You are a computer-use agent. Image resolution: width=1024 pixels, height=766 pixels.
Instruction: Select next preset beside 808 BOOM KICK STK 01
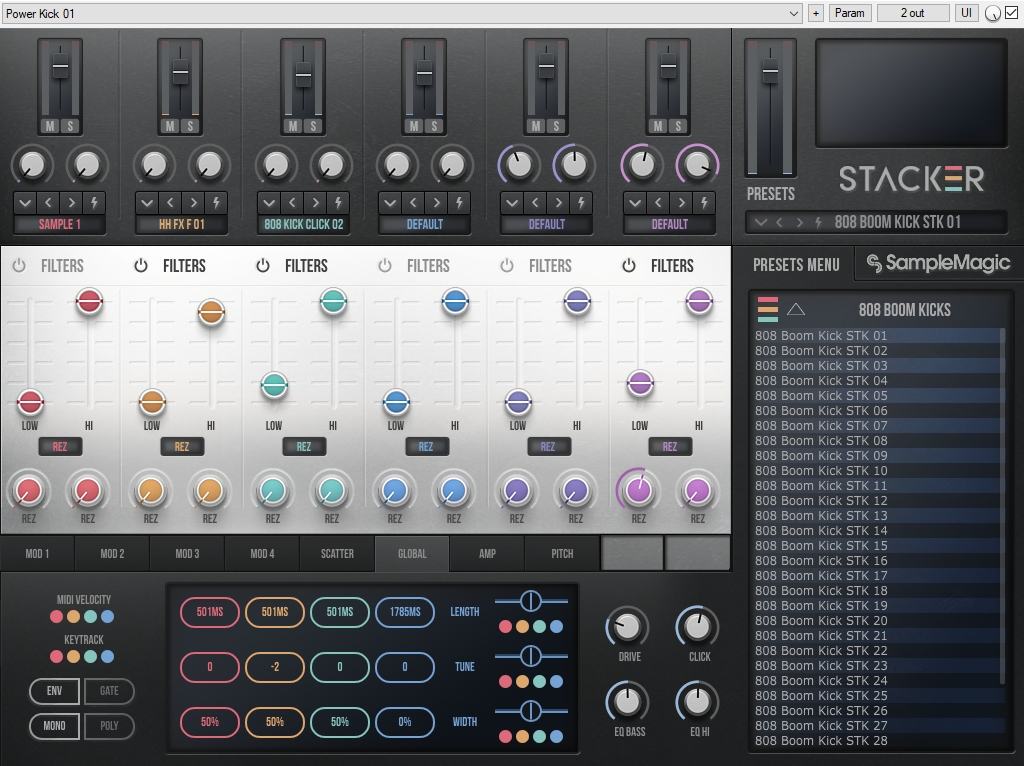pos(799,223)
